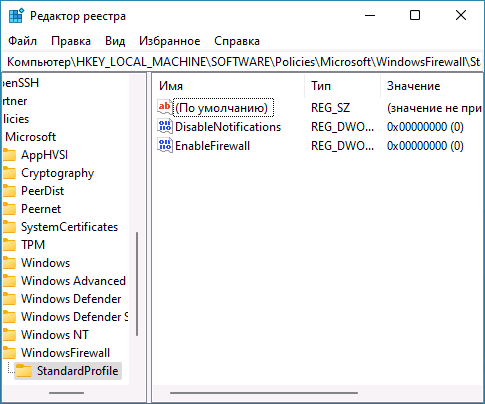Click the REG_SZ type cell

331,108
